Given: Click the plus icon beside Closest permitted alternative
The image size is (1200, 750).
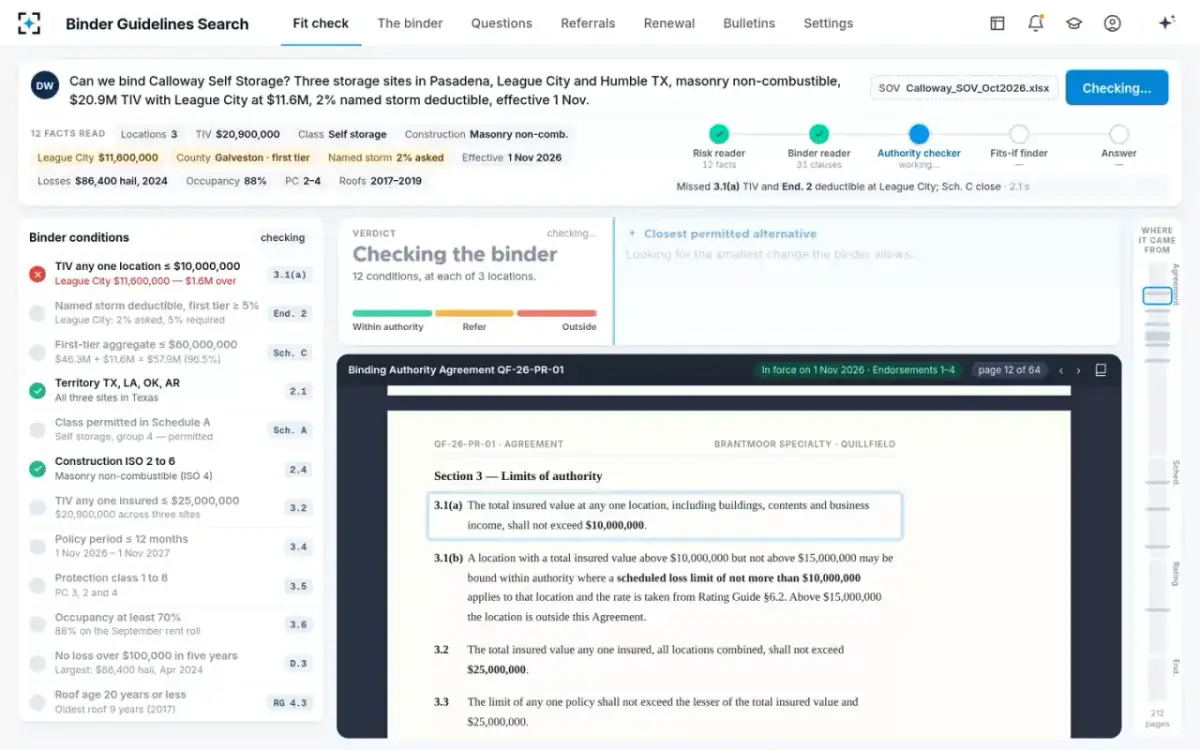Looking at the screenshot, I should click(x=632, y=234).
